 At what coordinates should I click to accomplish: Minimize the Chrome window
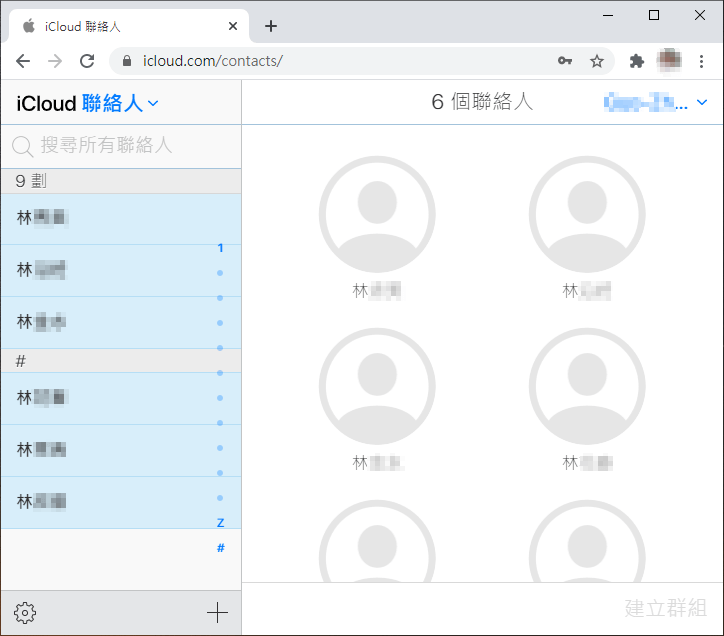click(x=608, y=15)
